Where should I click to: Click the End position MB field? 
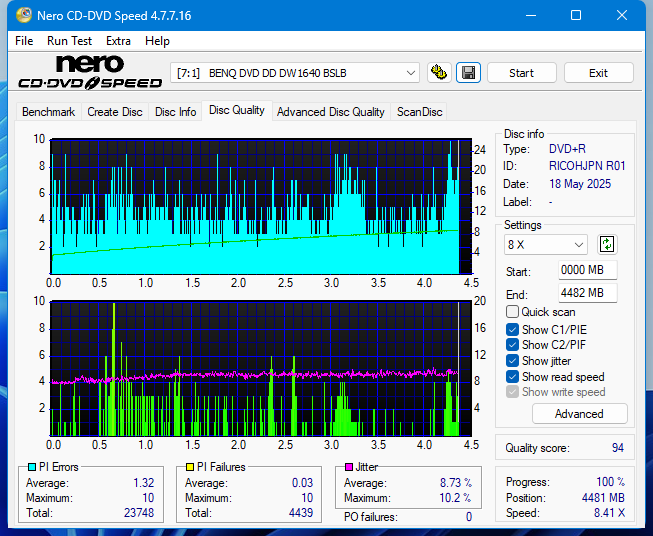(x=587, y=293)
